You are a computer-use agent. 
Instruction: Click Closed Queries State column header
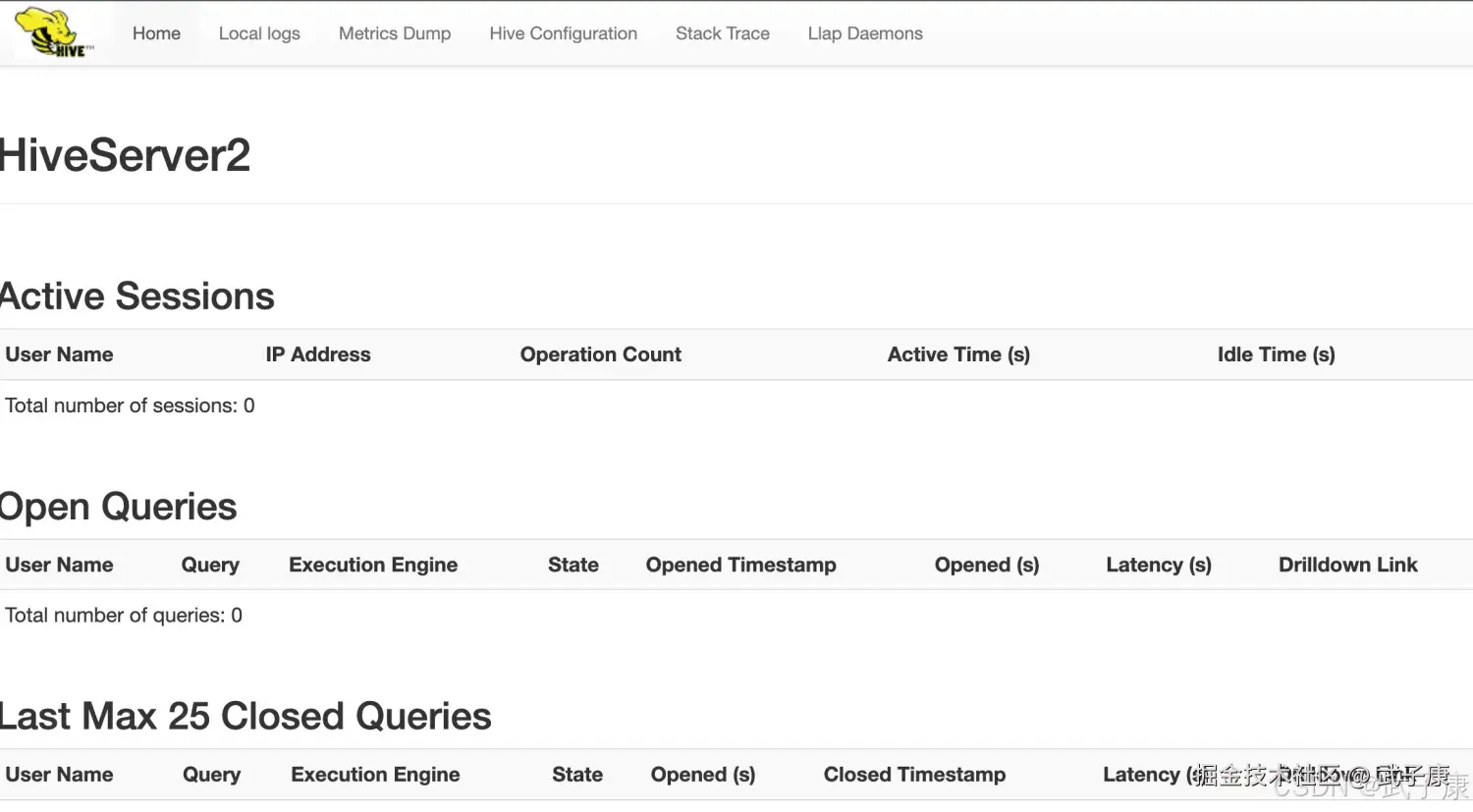pos(577,775)
